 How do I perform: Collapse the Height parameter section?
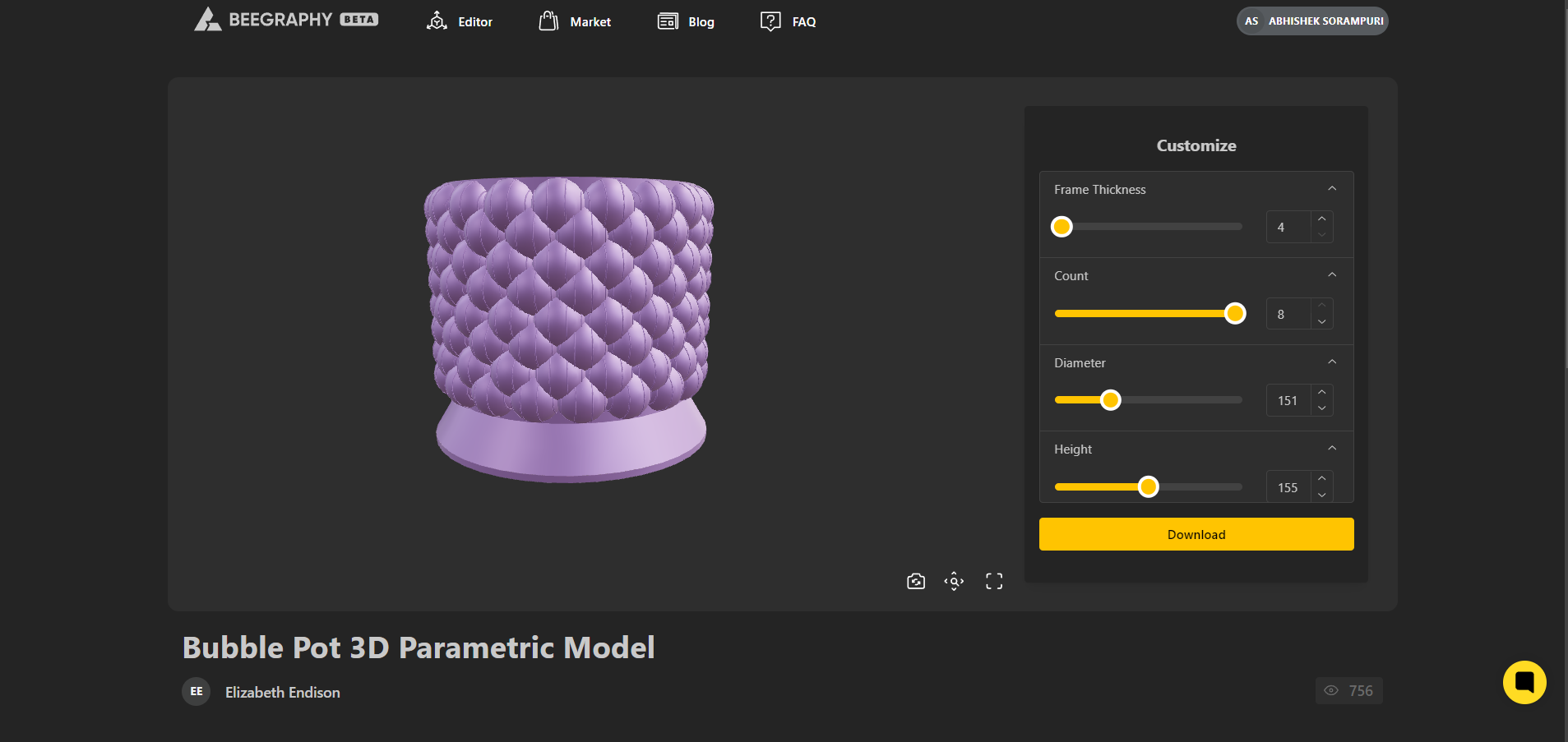coord(1332,449)
